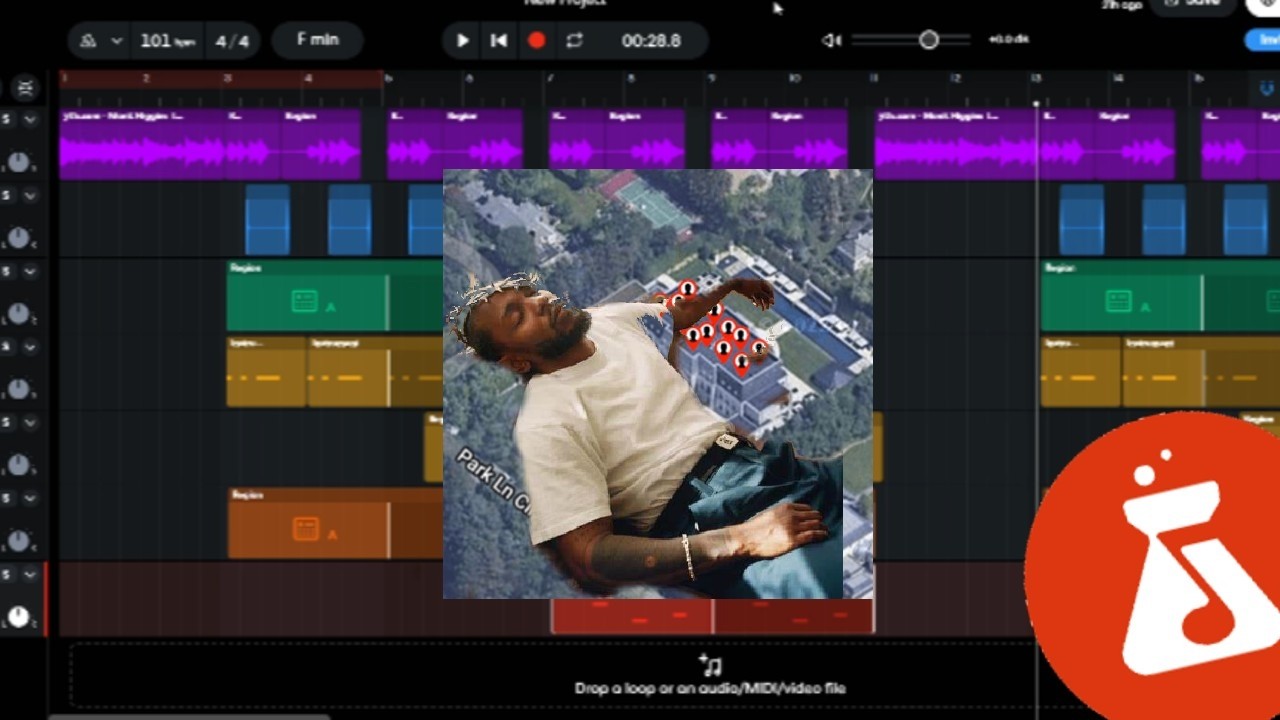Adjust the master volume slider
This screenshot has width=1280, height=720.
(910, 40)
